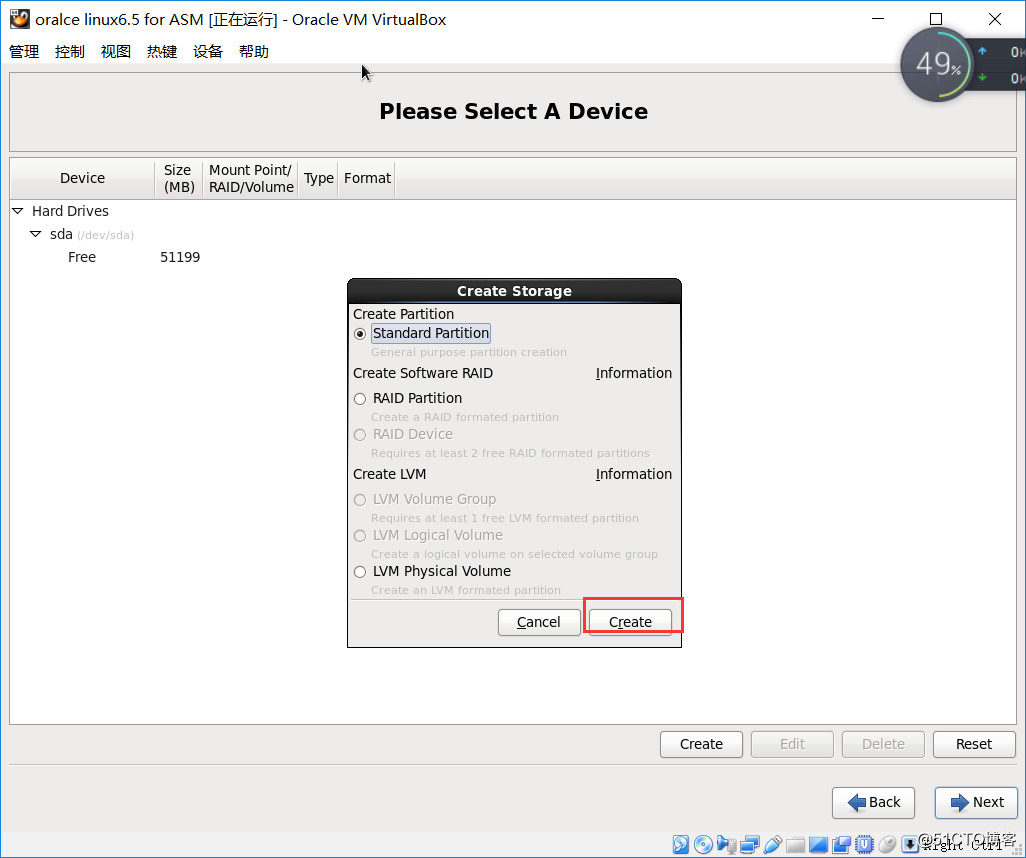Click the disabled Edit button
1026x858 pixels.
(x=792, y=744)
